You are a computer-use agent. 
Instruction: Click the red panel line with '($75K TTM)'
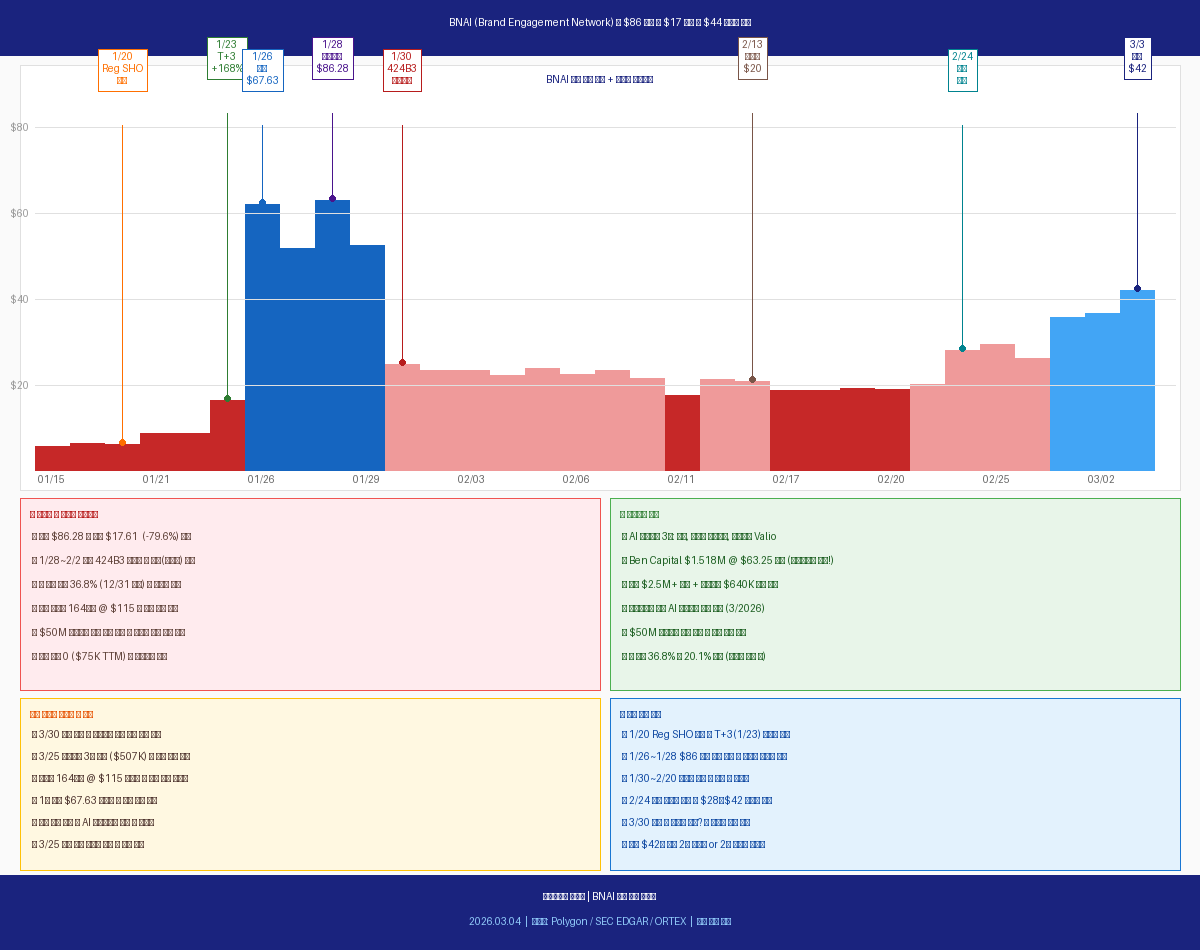pos(99,656)
